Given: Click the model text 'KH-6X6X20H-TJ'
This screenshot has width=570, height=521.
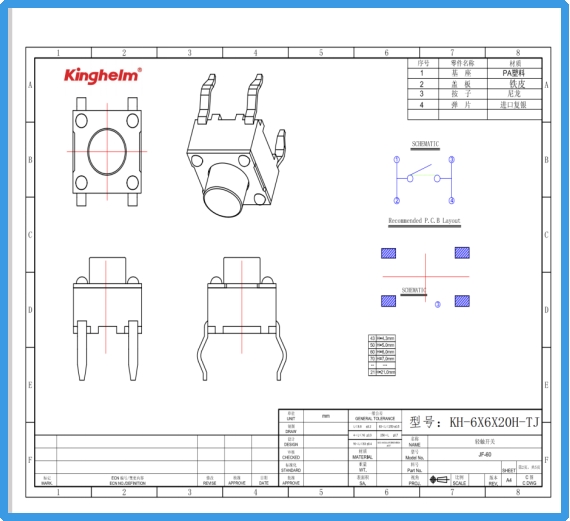Looking at the screenshot, I should click(x=494, y=422).
